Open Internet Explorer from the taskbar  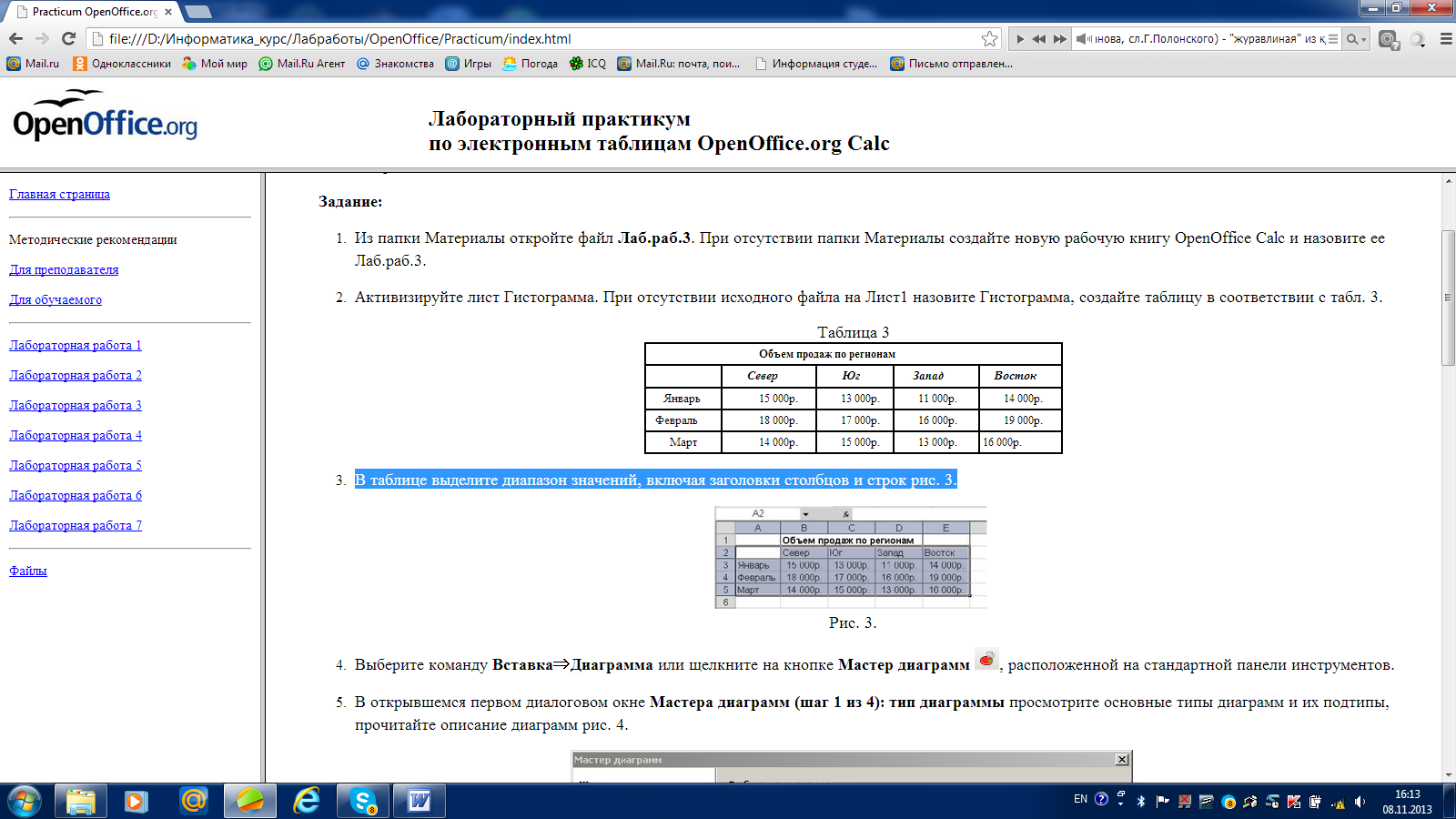(x=307, y=801)
